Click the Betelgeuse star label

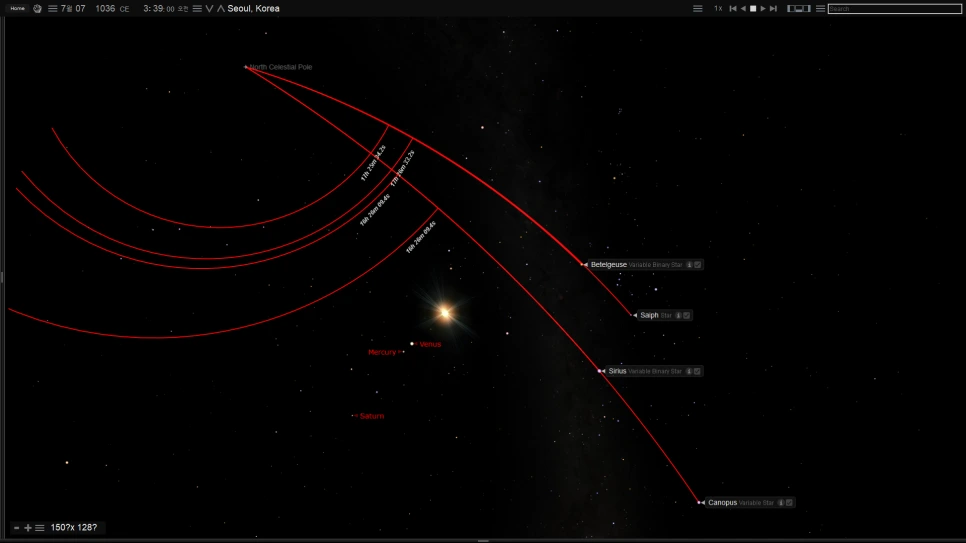609,265
